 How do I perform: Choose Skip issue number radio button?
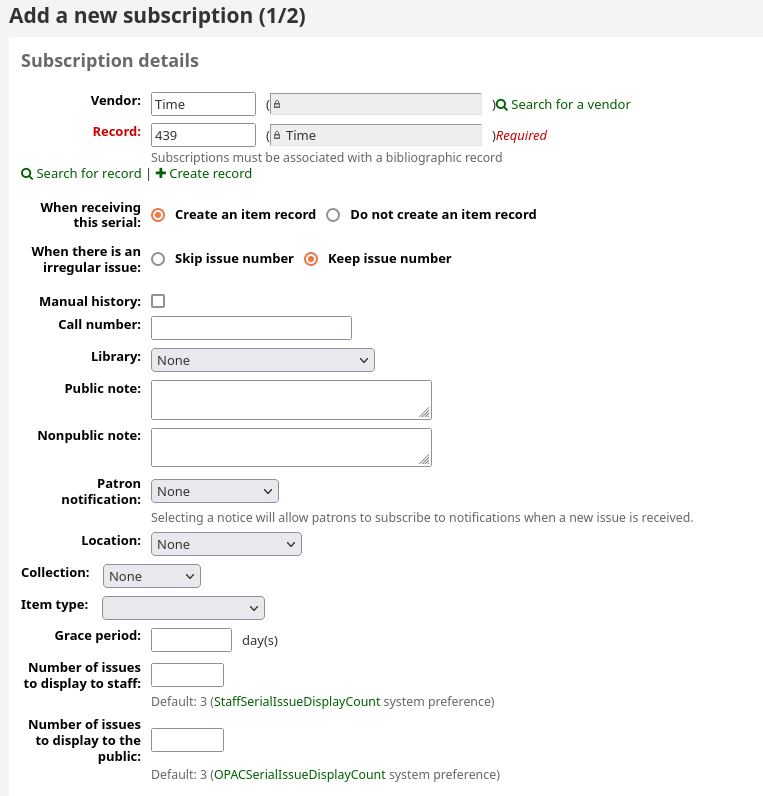click(158, 259)
